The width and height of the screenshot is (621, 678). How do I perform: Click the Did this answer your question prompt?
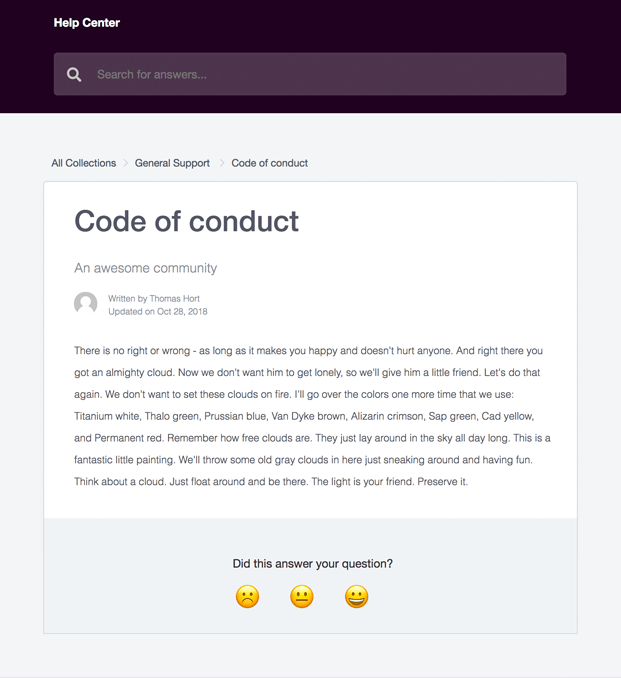pyautogui.click(x=313, y=563)
